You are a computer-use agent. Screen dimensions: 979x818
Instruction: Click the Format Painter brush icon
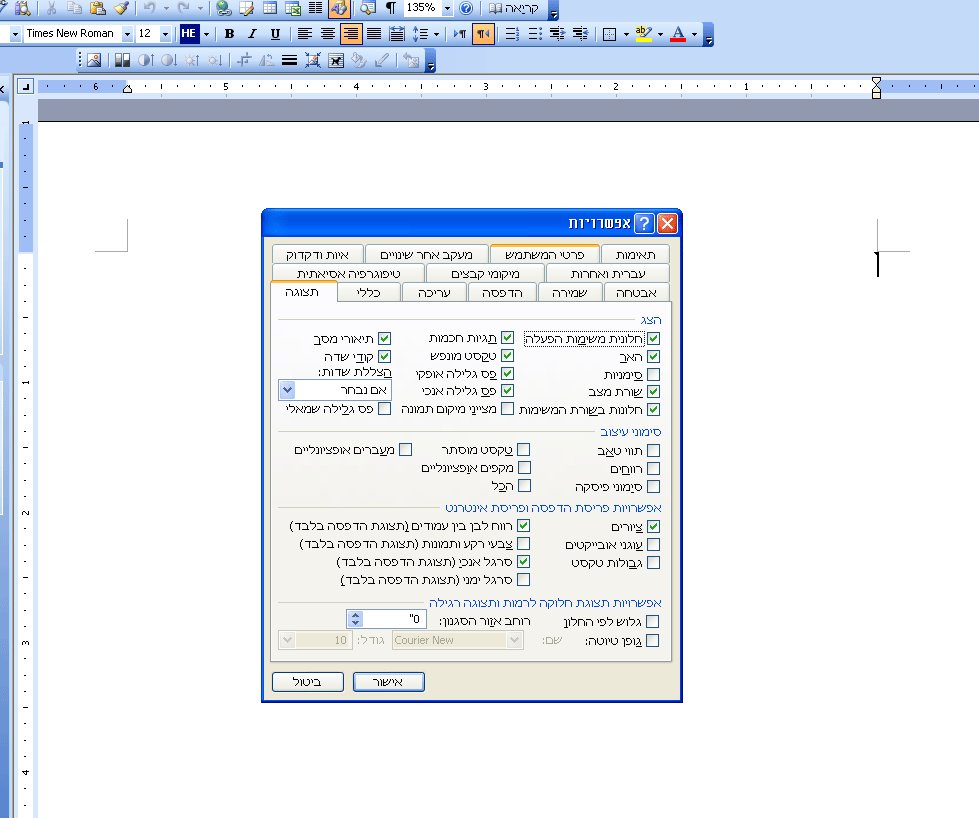[121, 8]
